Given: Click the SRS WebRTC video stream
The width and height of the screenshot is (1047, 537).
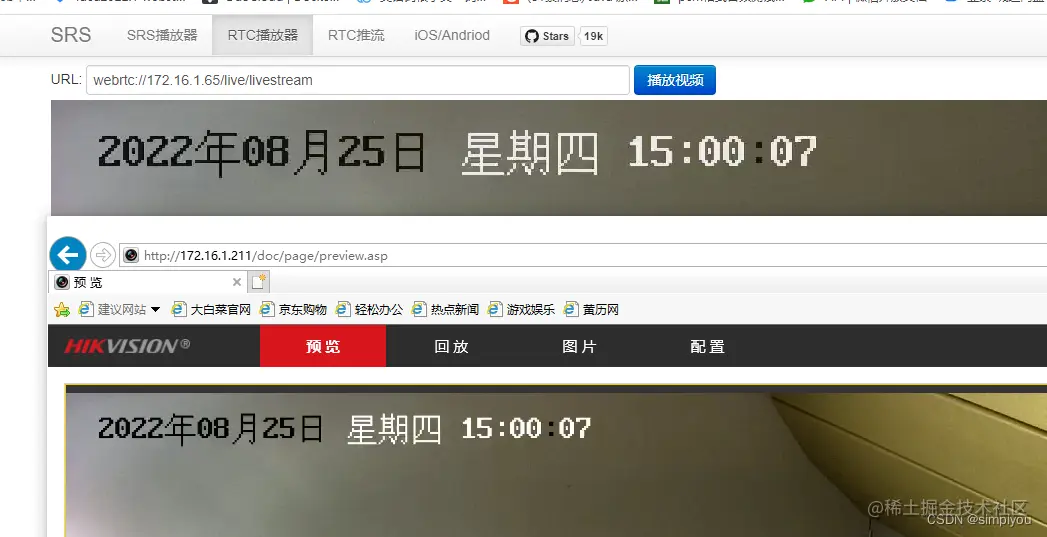Looking at the screenshot, I should point(549,158).
